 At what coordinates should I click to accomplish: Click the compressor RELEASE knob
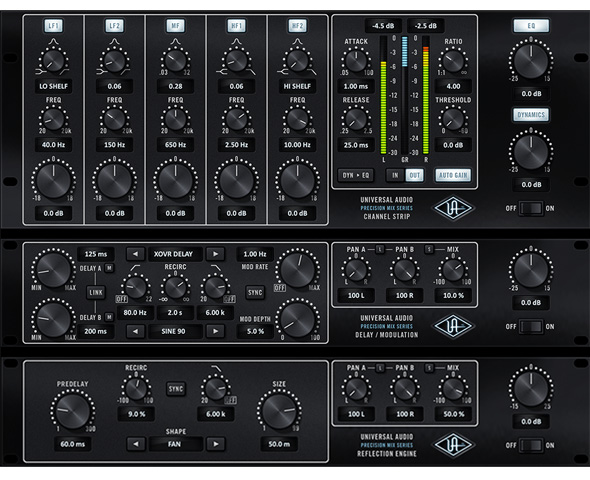click(x=356, y=119)
